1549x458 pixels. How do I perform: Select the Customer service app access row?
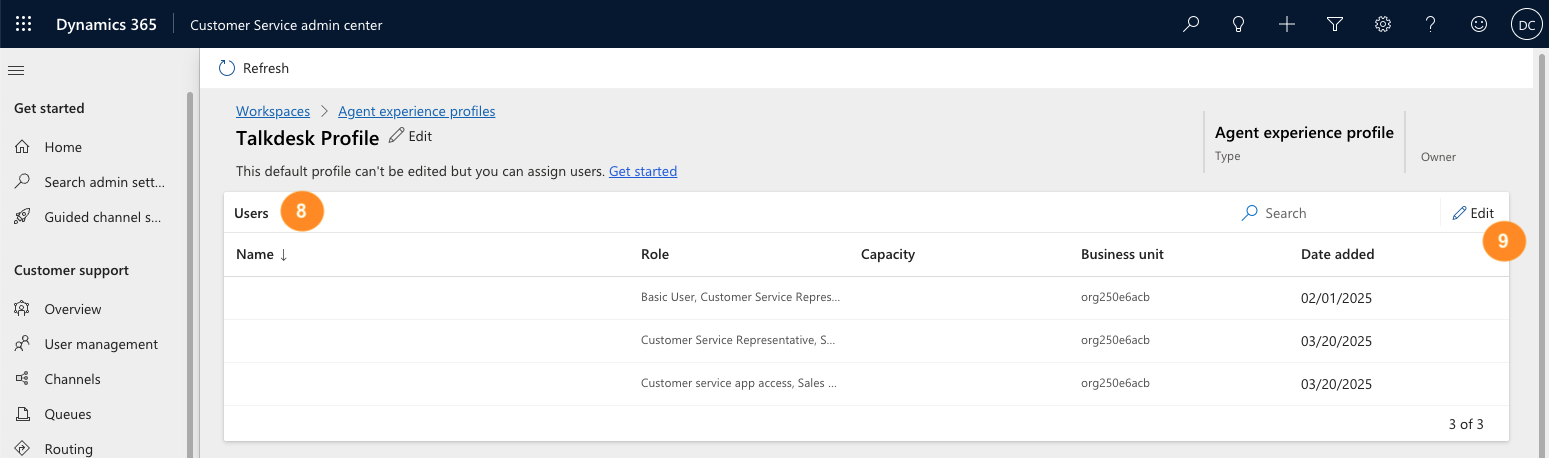click(866, 384)
